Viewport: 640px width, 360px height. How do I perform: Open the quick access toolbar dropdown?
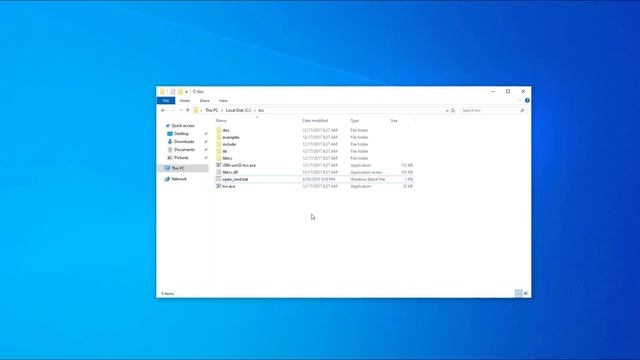[187, 91]
